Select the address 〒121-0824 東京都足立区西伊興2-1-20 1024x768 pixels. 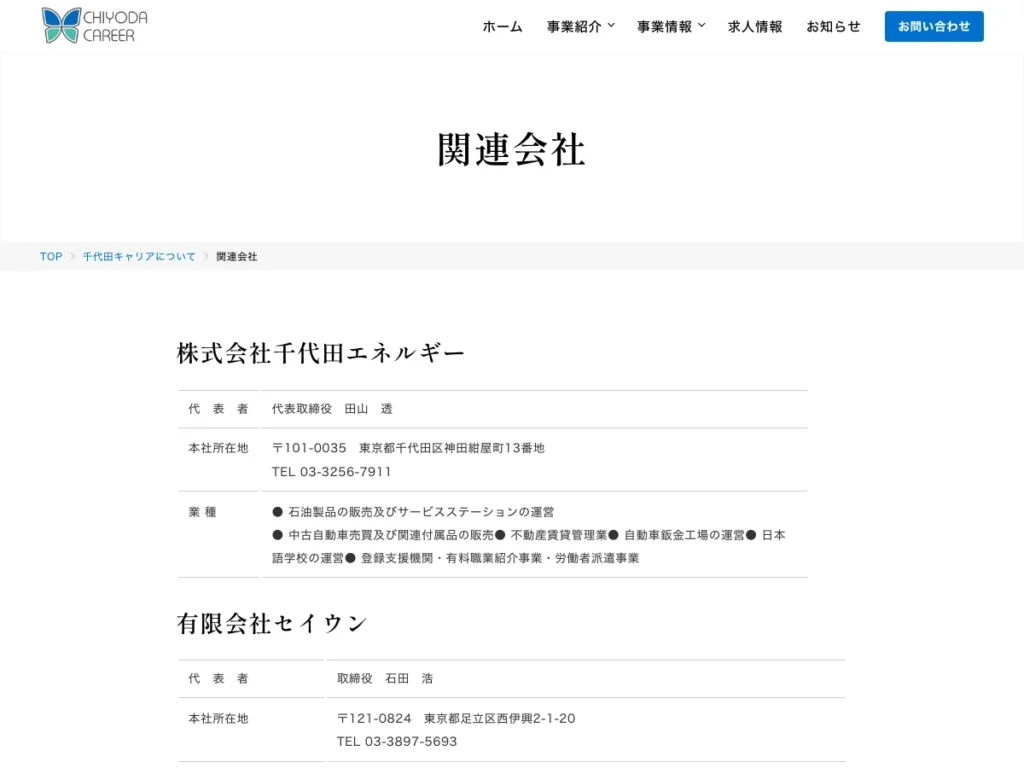point(456,718)
